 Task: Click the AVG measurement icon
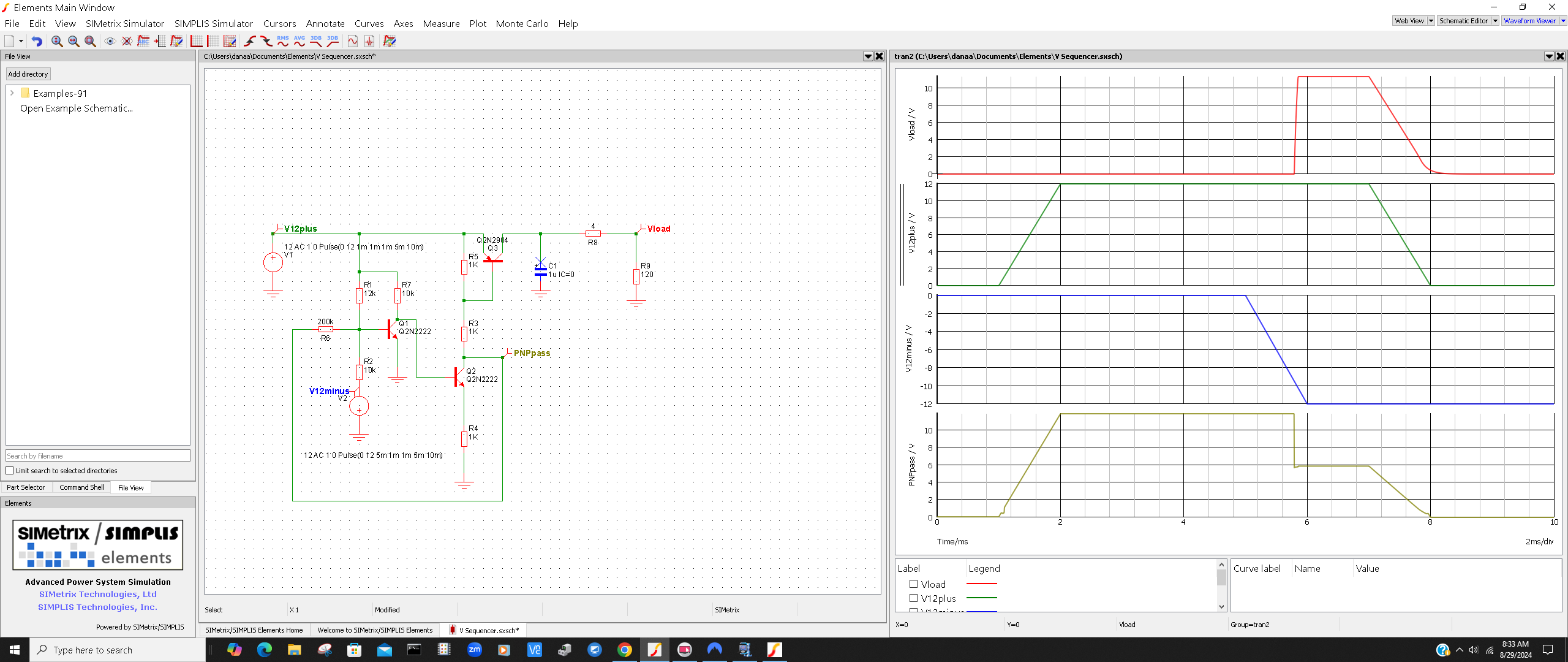click(300, 41)
